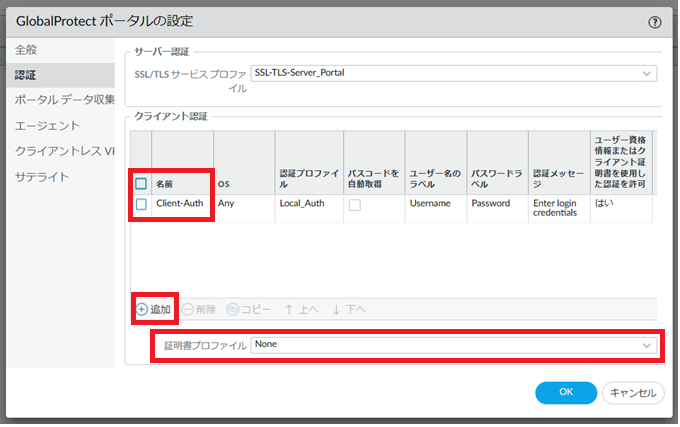Click the コピー copy toolbar item
Image resolution: width=680 pixels, height=427 pixels.
[249, 309]
